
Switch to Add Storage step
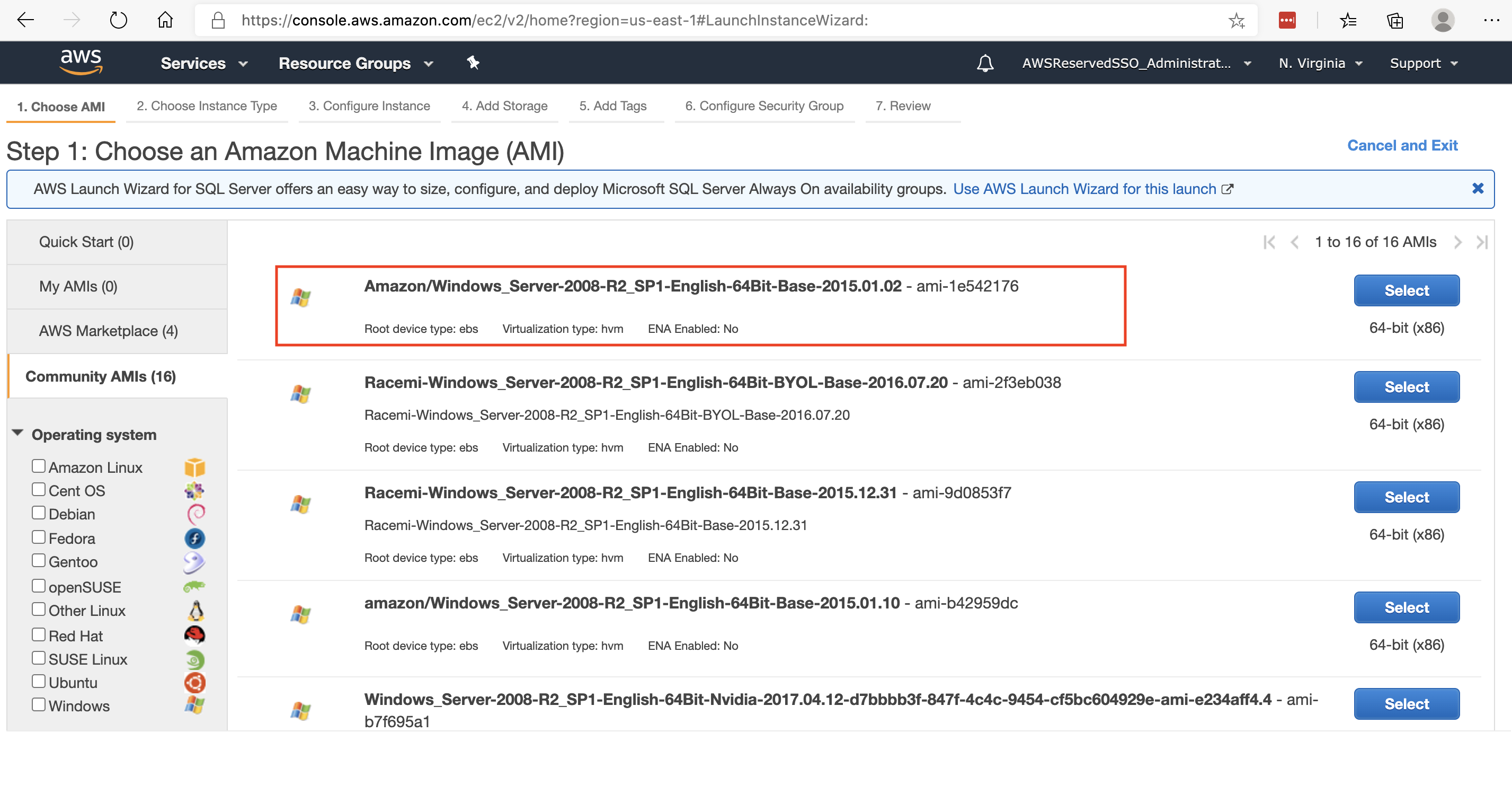[504, 105]
